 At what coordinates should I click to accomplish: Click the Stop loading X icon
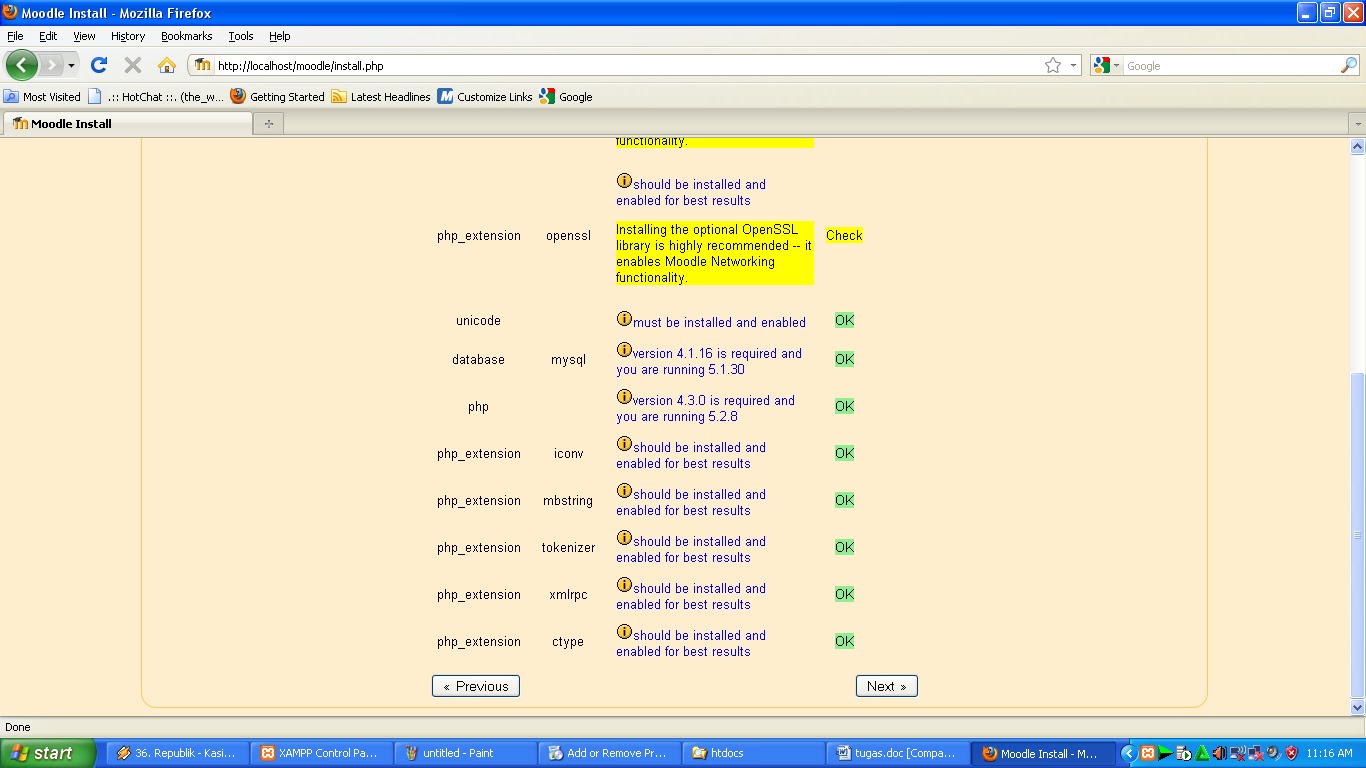point(132,65)
